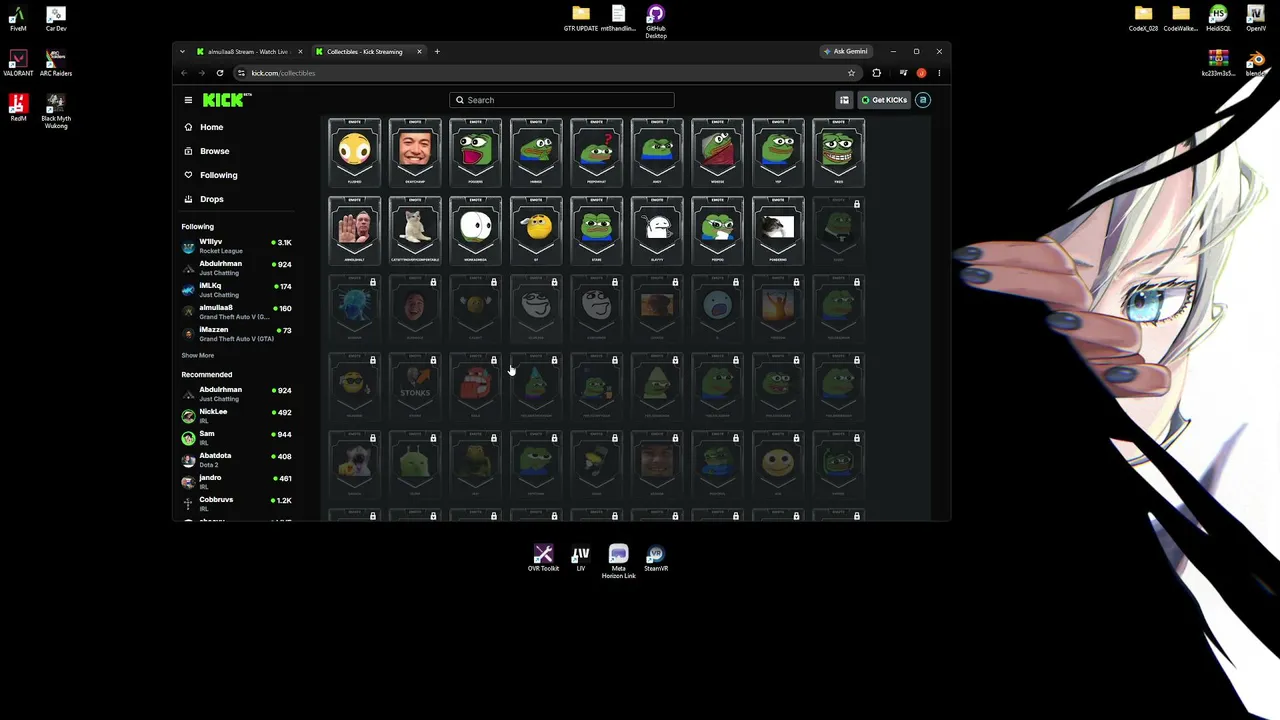Image resolution: width=1280 pixels, height=720 pixels.
Task: Open the tab search dropdown arrow
Action: 182,52
